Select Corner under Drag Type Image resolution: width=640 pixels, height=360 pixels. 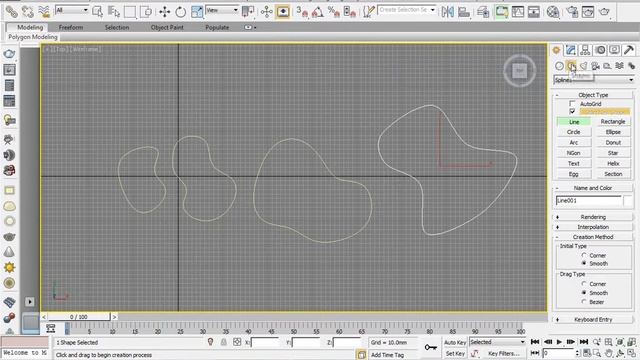pyautogui.click(x=584, y=284)
